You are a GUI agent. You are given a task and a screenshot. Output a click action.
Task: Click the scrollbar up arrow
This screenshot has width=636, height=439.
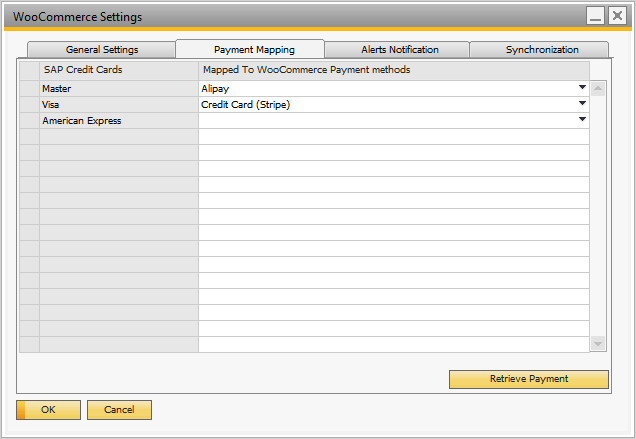click(x=598, y=88)
